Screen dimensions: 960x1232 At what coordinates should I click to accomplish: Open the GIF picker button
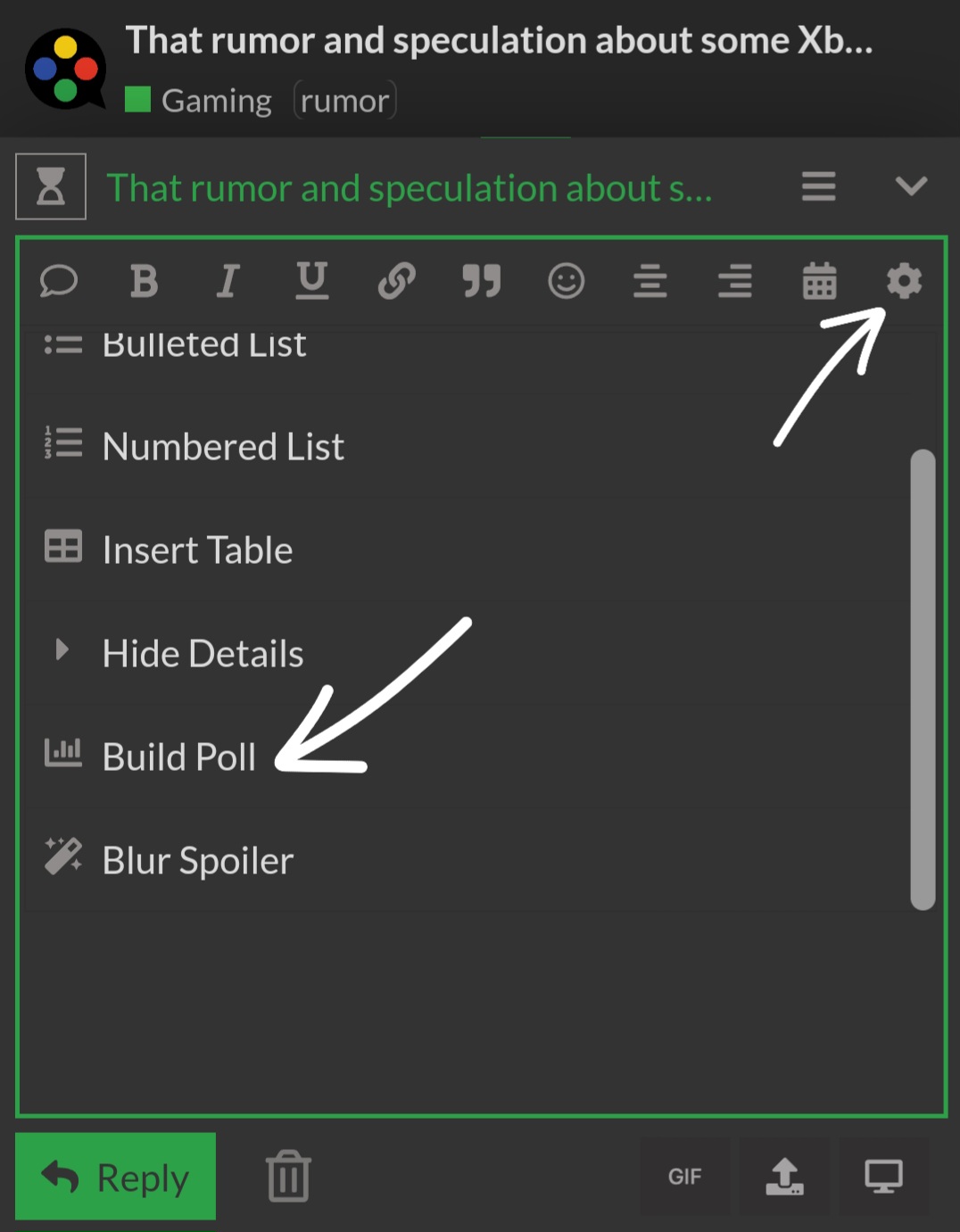click(x=684, y=1177)
